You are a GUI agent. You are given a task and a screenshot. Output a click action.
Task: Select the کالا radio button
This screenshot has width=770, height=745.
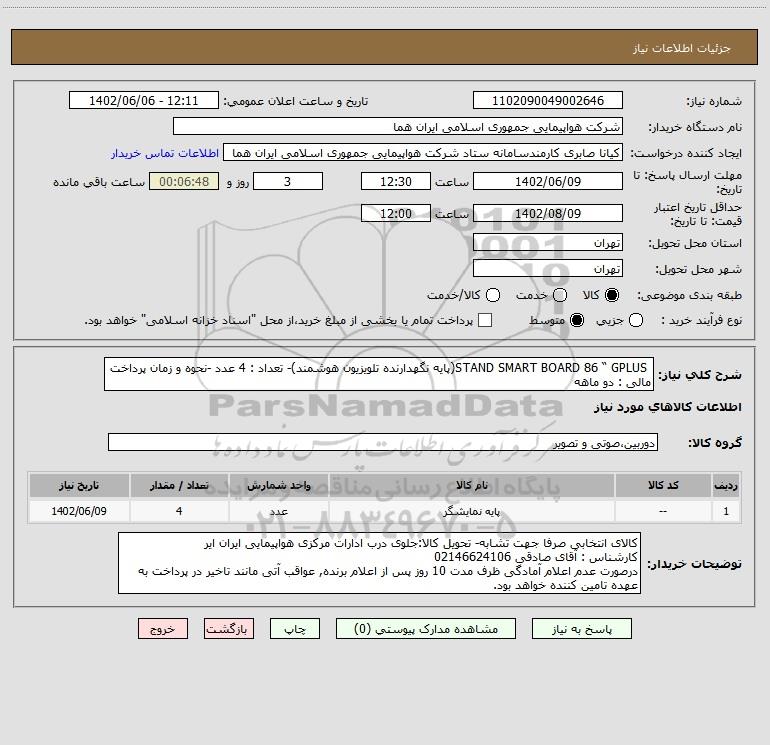tap(612, 295)
